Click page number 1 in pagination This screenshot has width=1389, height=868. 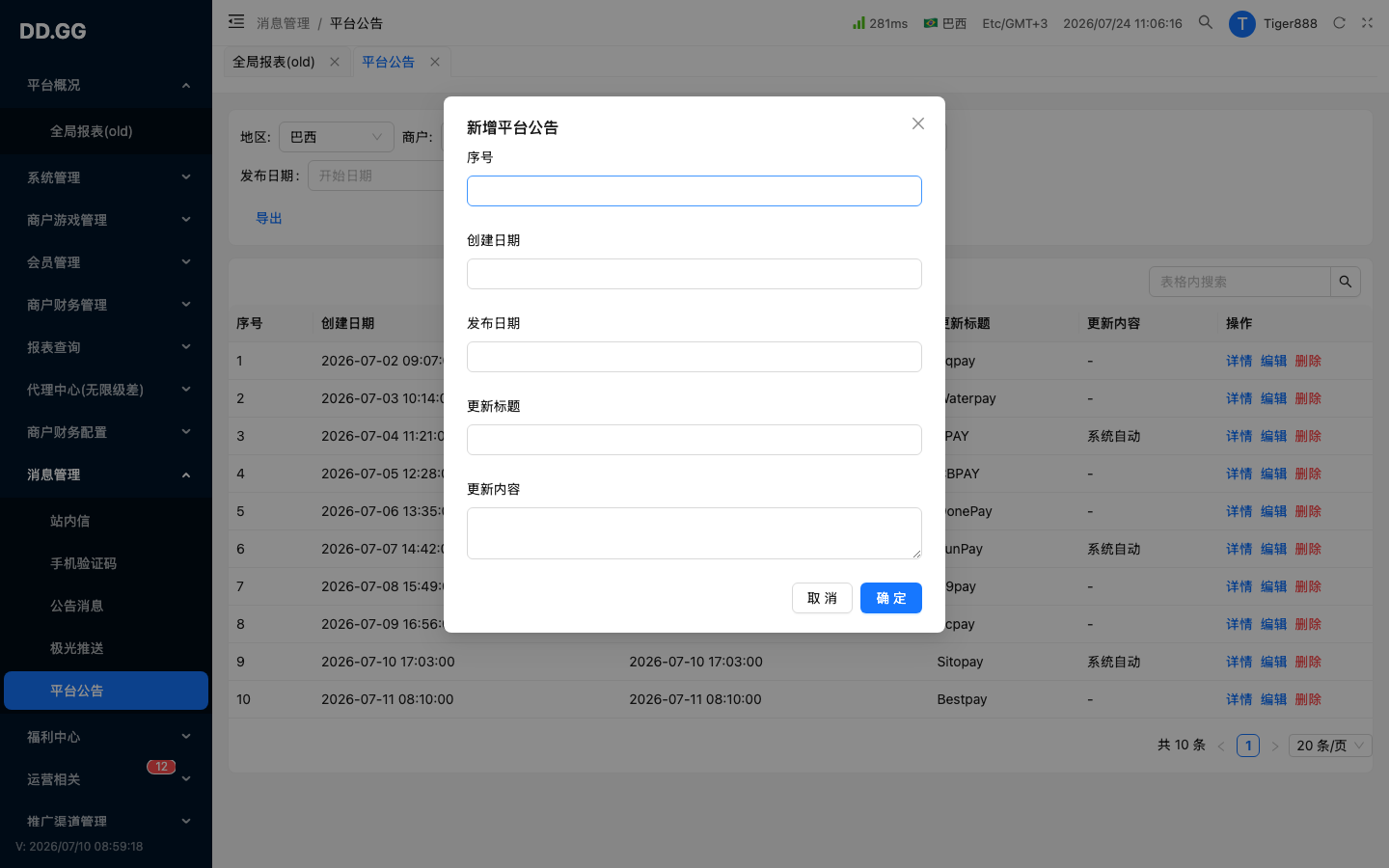click(x=1248, y=746)
